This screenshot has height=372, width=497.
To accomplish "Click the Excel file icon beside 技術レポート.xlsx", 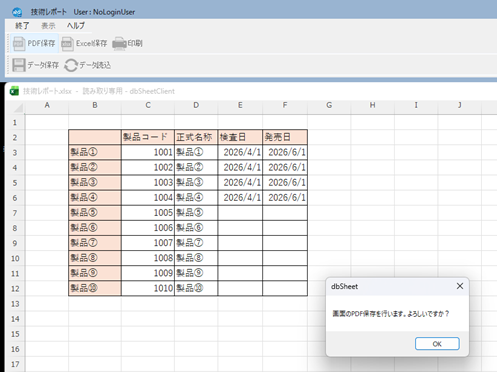I will click(x=14, y=91).
